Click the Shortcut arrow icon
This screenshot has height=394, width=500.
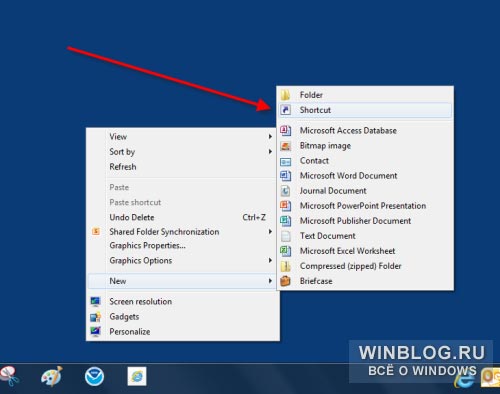(x=285, y=110)
